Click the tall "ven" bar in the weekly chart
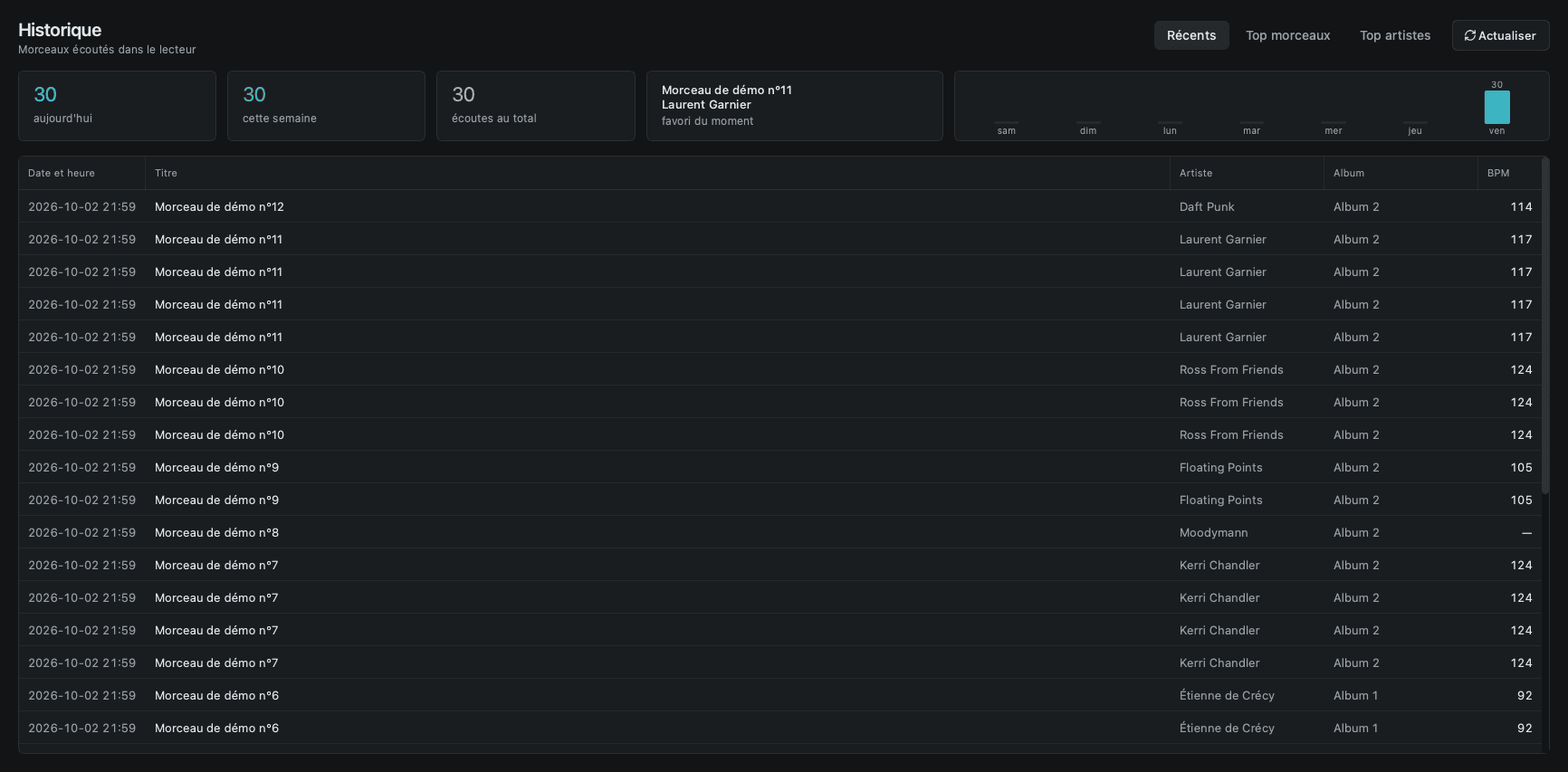Viewport: 1568px width, 772px height. pyautogui.click(x=1496, y=107)
